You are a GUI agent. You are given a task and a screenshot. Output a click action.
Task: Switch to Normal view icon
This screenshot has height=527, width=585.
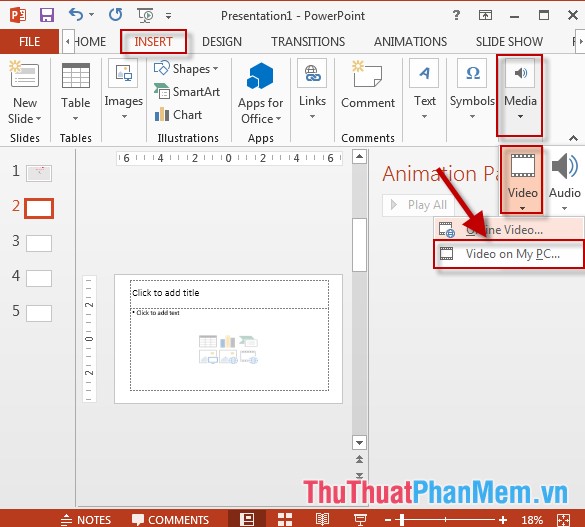click(247, 519)
